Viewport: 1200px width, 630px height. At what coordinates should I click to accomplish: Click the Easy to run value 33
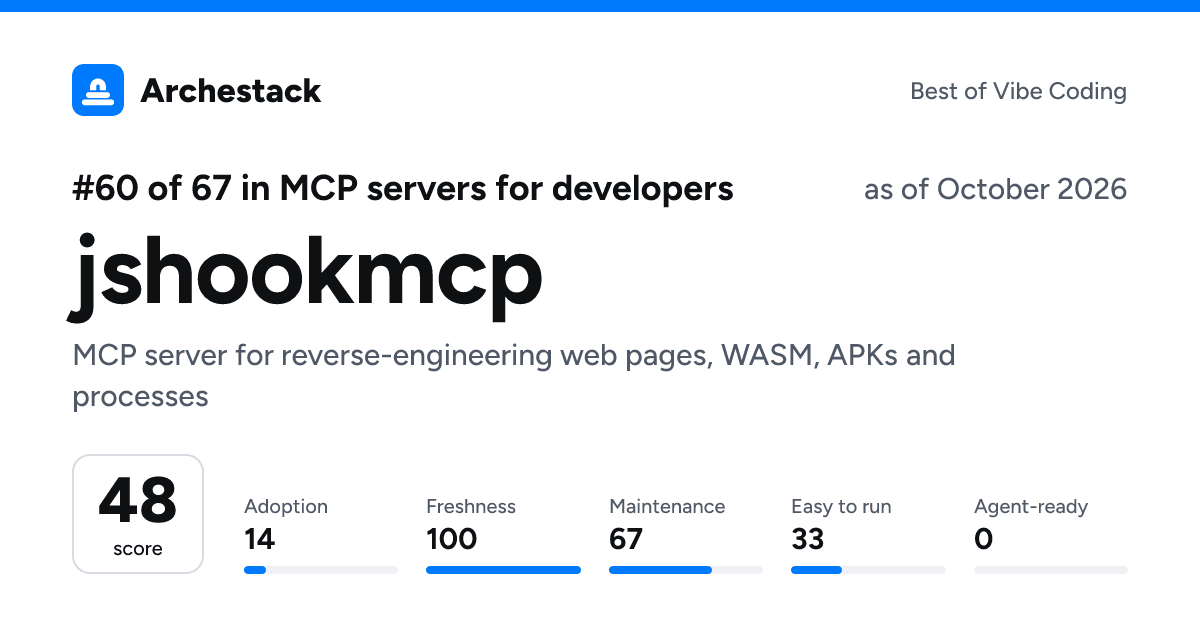pos(808,540)
